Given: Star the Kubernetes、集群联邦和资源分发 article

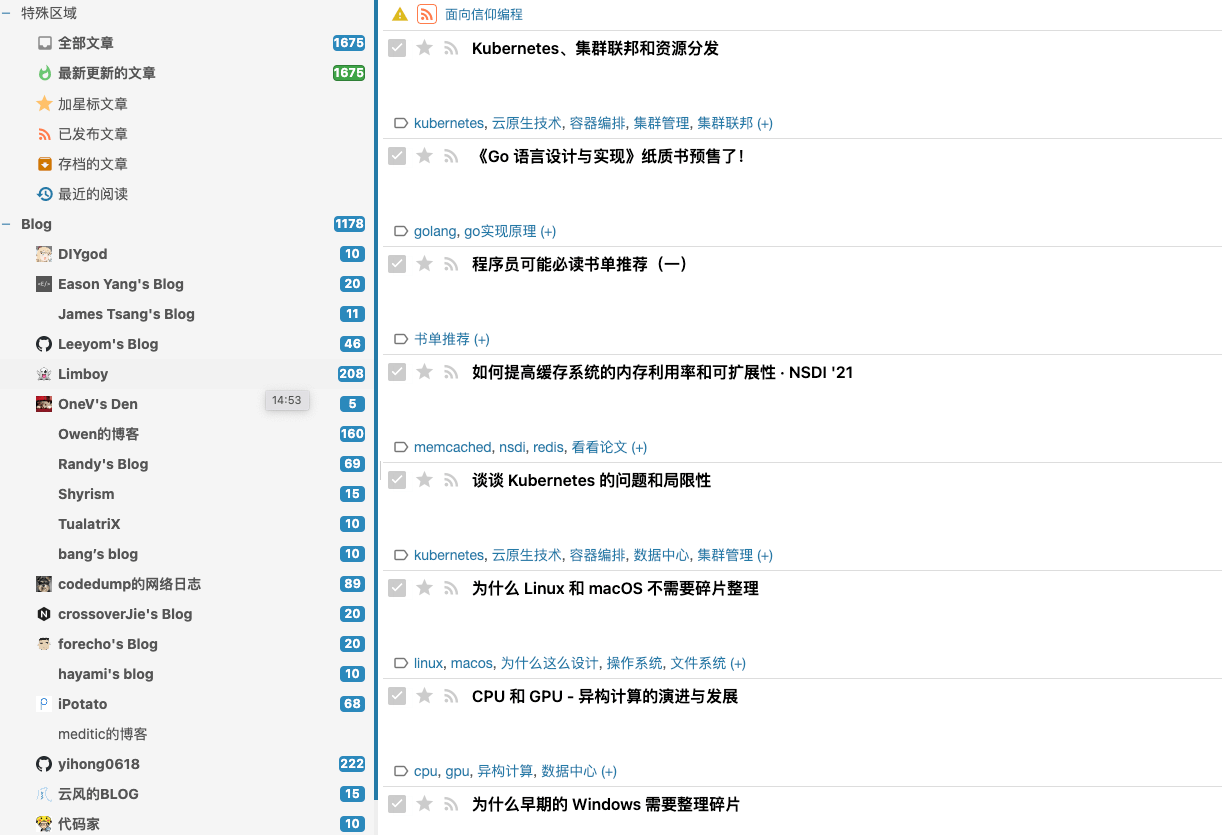Looking at the screenshot, I should click(x=424, y=48).
